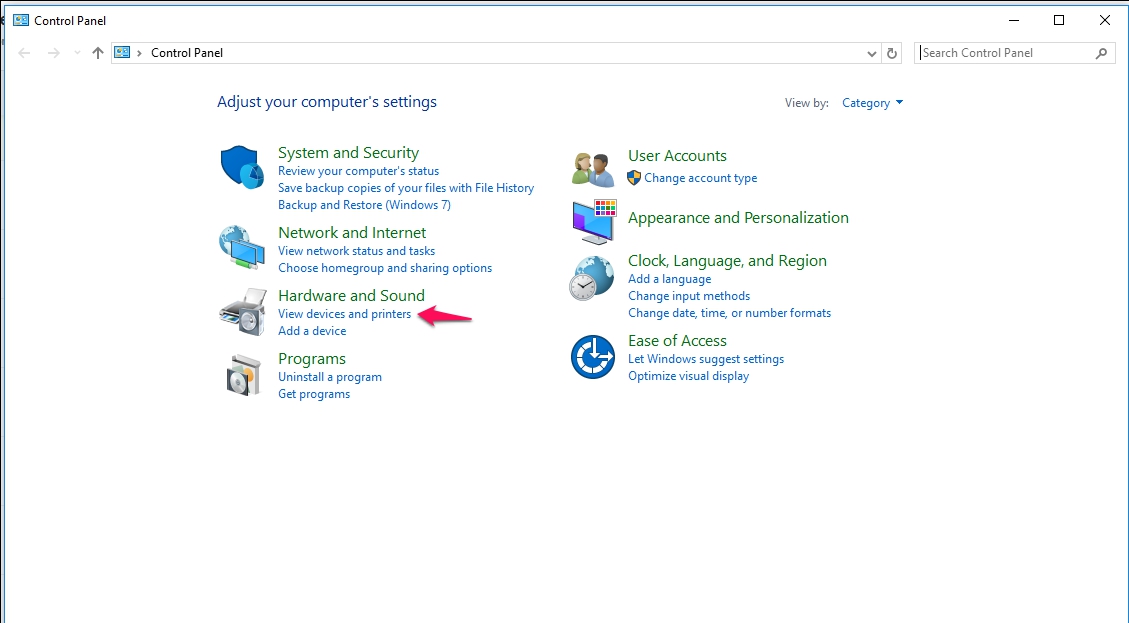
Task: Open View devices and printers
Action: 345,314
